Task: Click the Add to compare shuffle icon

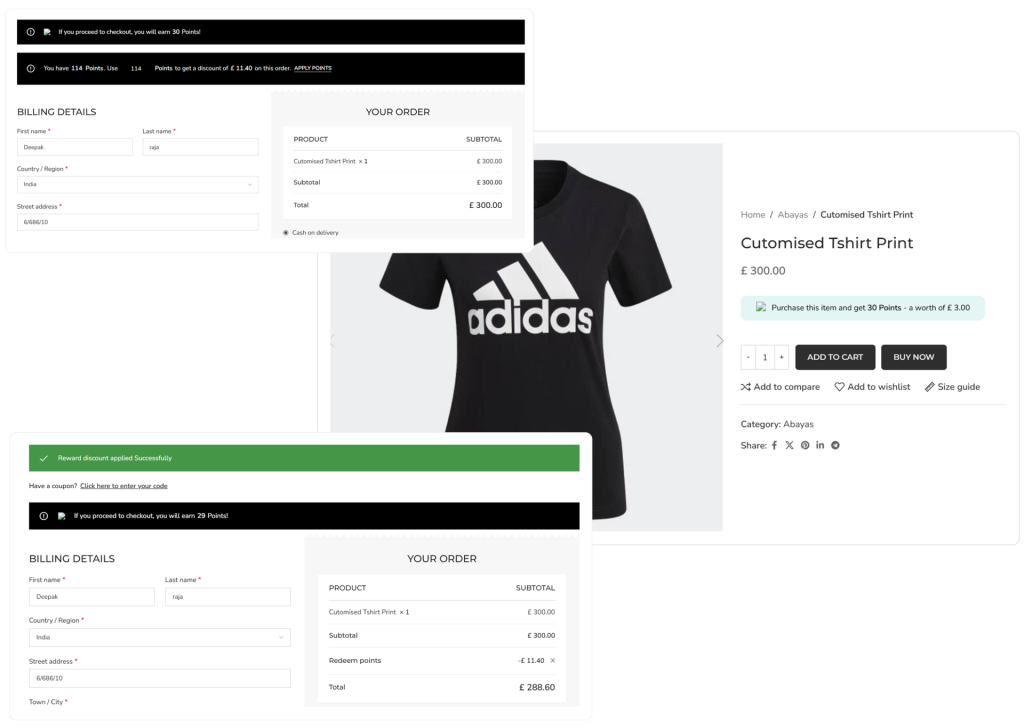Action: (745, 387)
